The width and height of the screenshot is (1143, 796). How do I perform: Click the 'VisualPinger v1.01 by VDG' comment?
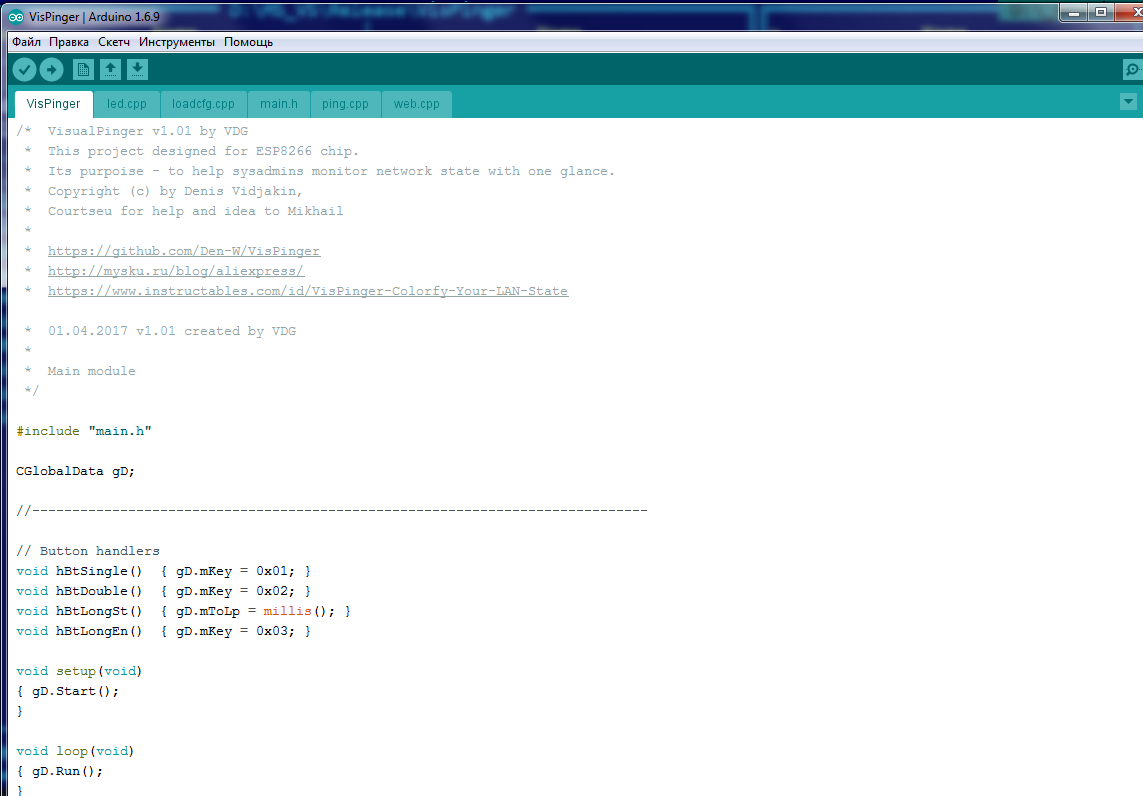(148, 131)
